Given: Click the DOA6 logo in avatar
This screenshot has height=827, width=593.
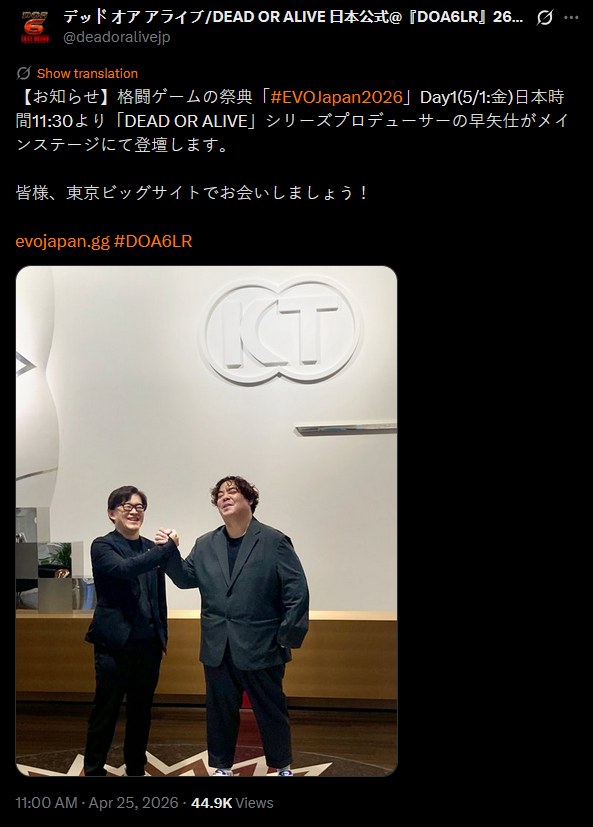Looking at the screenshot, I should (x=35, y=26).
